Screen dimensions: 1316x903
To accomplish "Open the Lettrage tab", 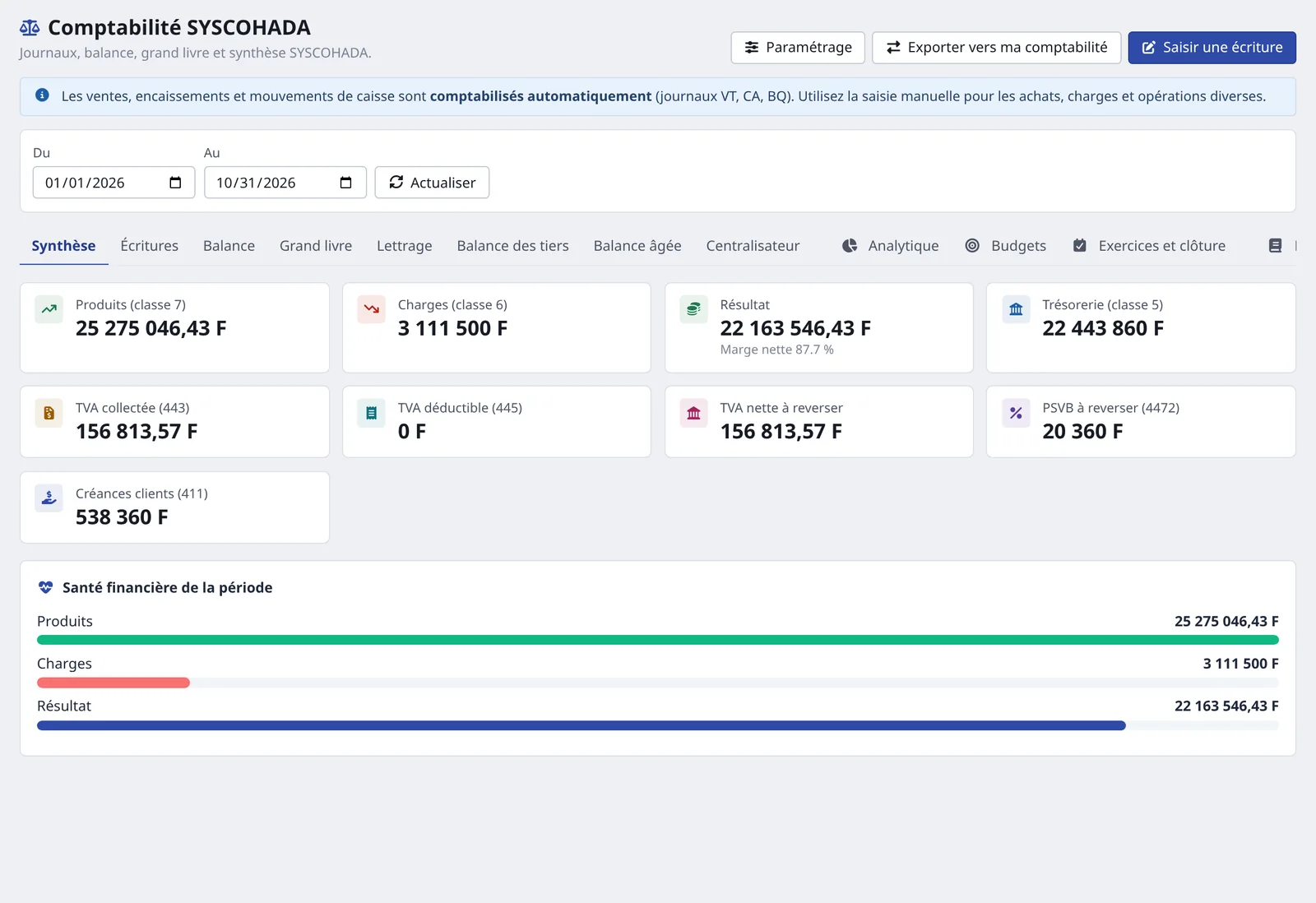I will coord(405,246).
